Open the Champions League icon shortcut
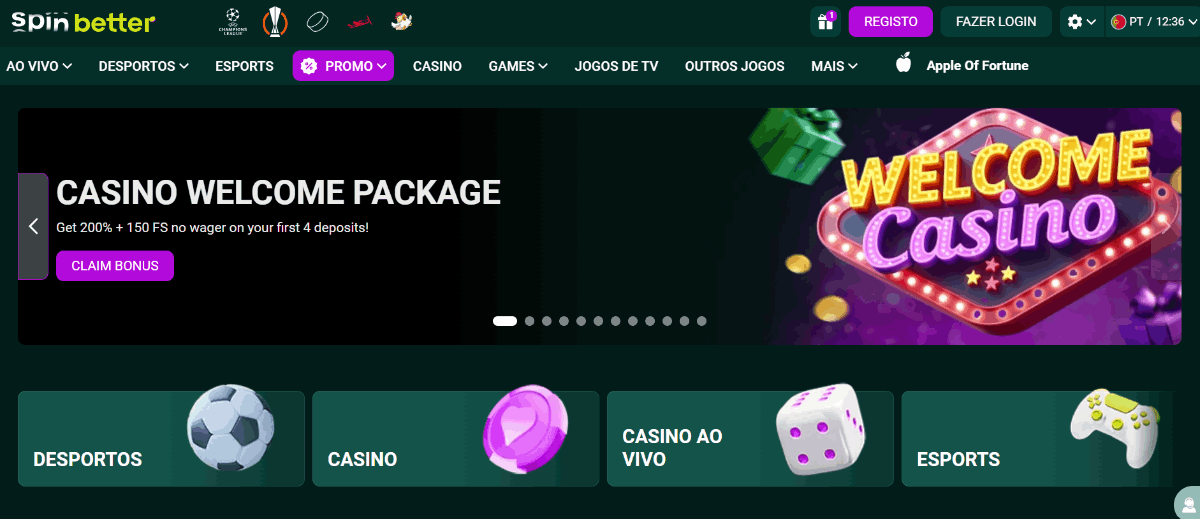The image size is (1200, 519). tap(232, 21)
